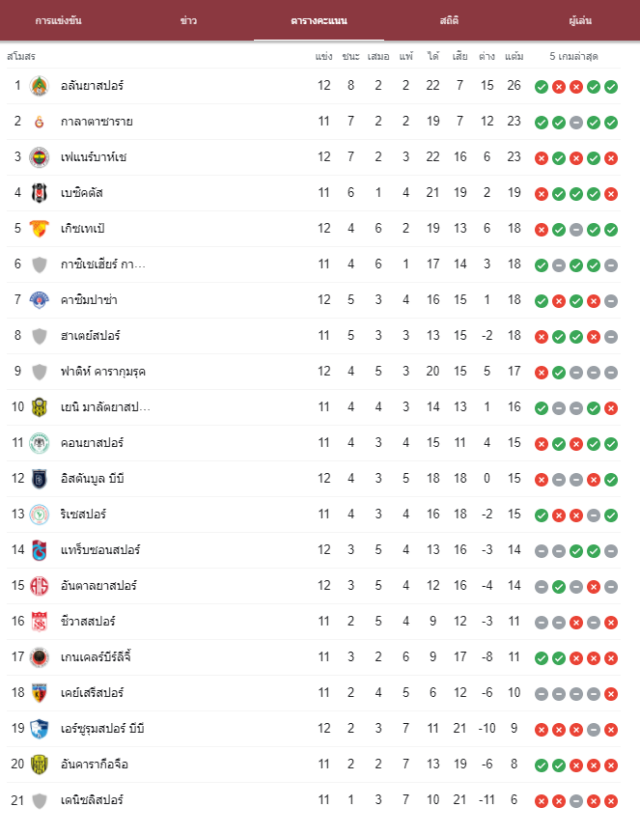
Task: Click อลันยาสปอร์'s most recent match result icon
Action: pyautogui.click(x=611, y=87)
